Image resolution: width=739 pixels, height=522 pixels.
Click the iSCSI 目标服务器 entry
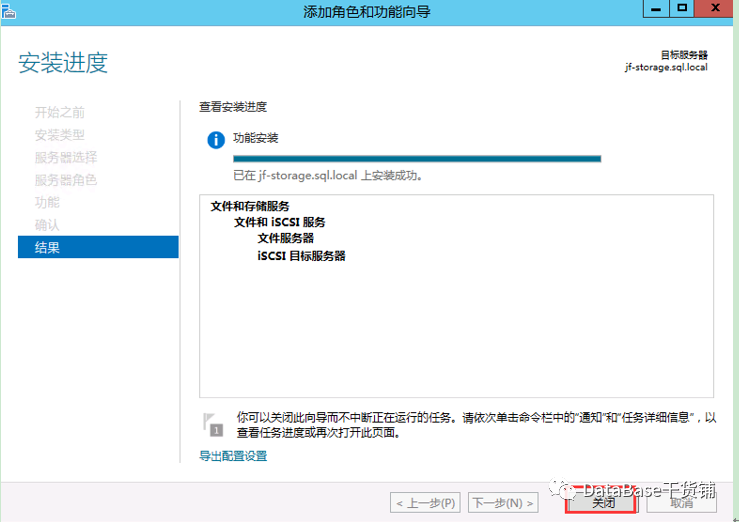tap(301, 256)
